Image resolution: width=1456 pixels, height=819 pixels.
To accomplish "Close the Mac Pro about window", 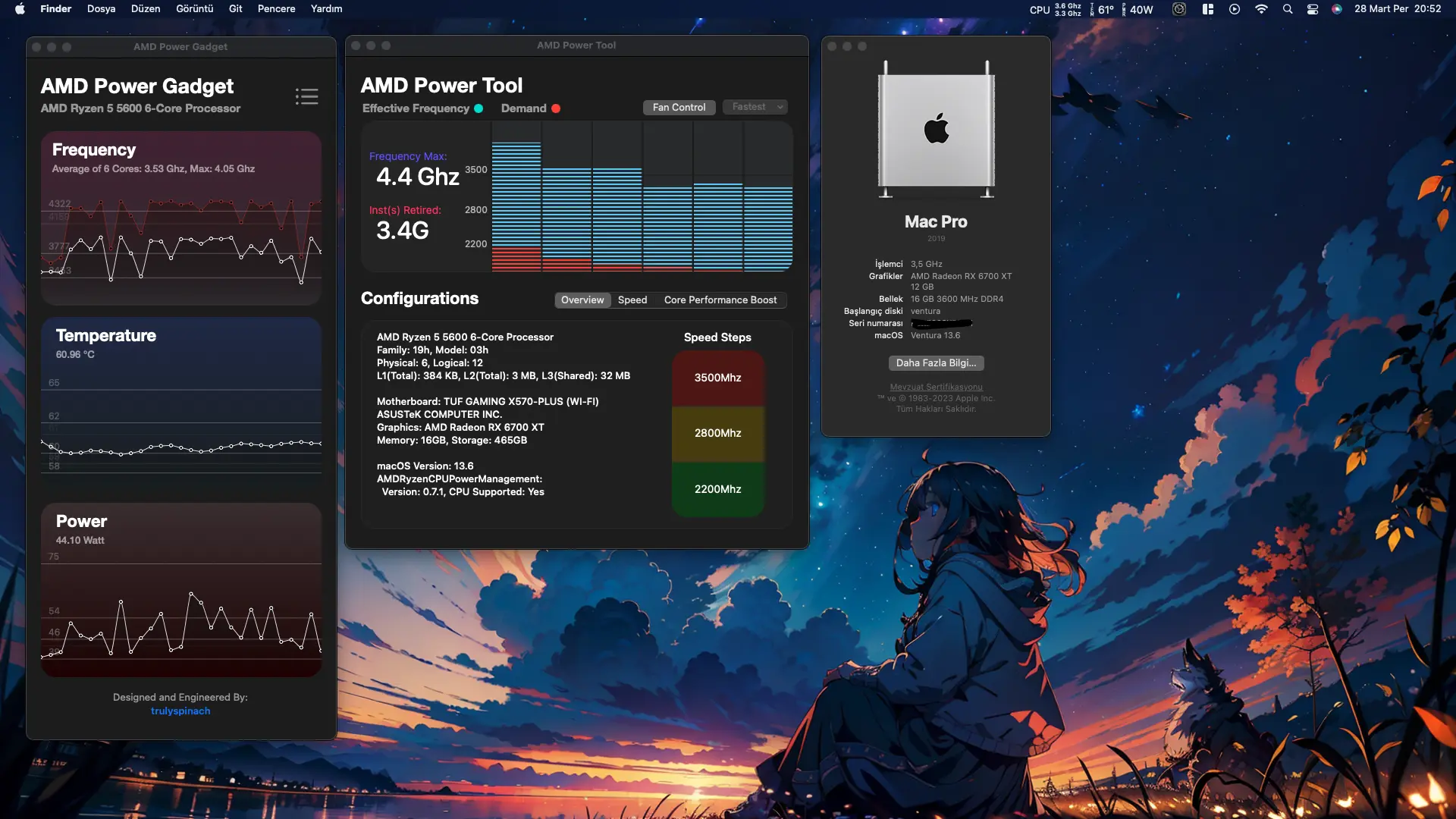I will coord(832,46).
